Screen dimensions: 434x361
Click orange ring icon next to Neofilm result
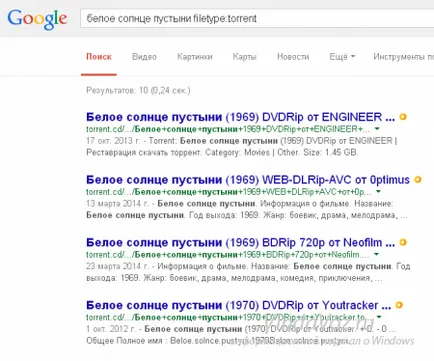coord(403,242)
